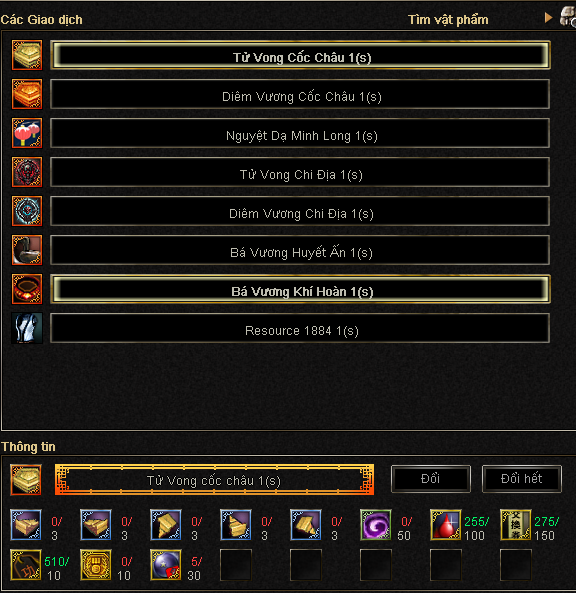The width and height of the screenshot is (576, 593).
Task: Click the Đổi hết exchange-all button
Action: (x=522, y=479)
